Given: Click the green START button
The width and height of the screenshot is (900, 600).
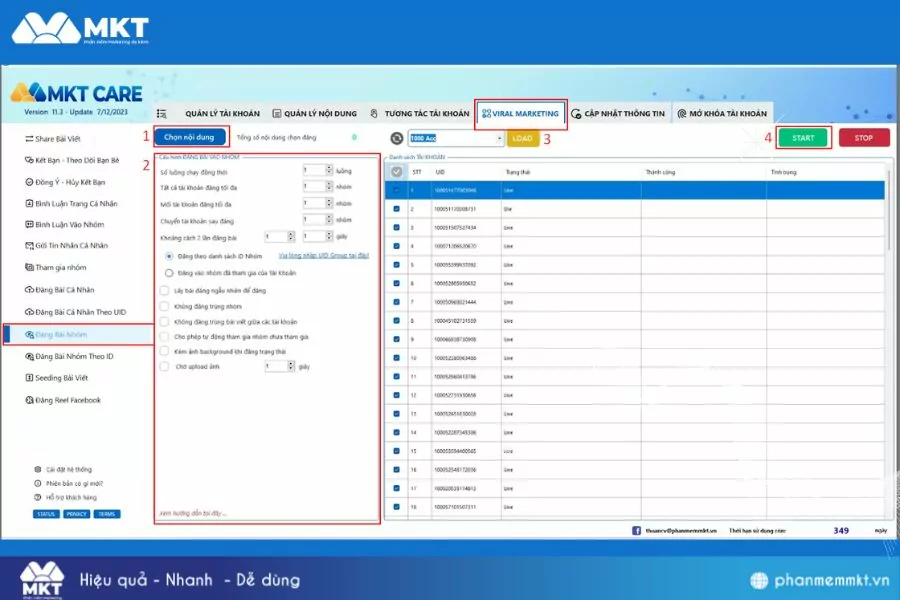Looking at the screenshot, I should (x=803, y=138).
